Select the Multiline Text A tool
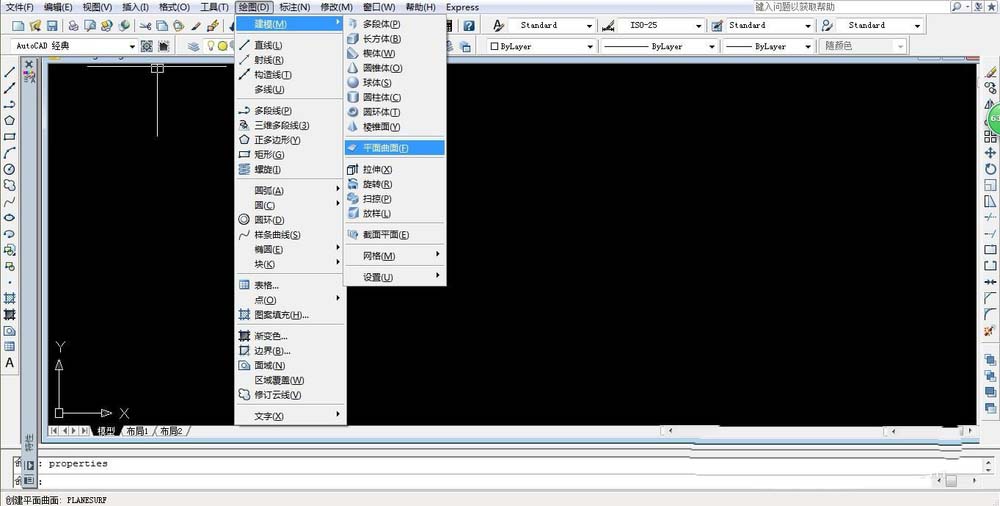This screenshot has width=1000, height=506. click(10, 363)
